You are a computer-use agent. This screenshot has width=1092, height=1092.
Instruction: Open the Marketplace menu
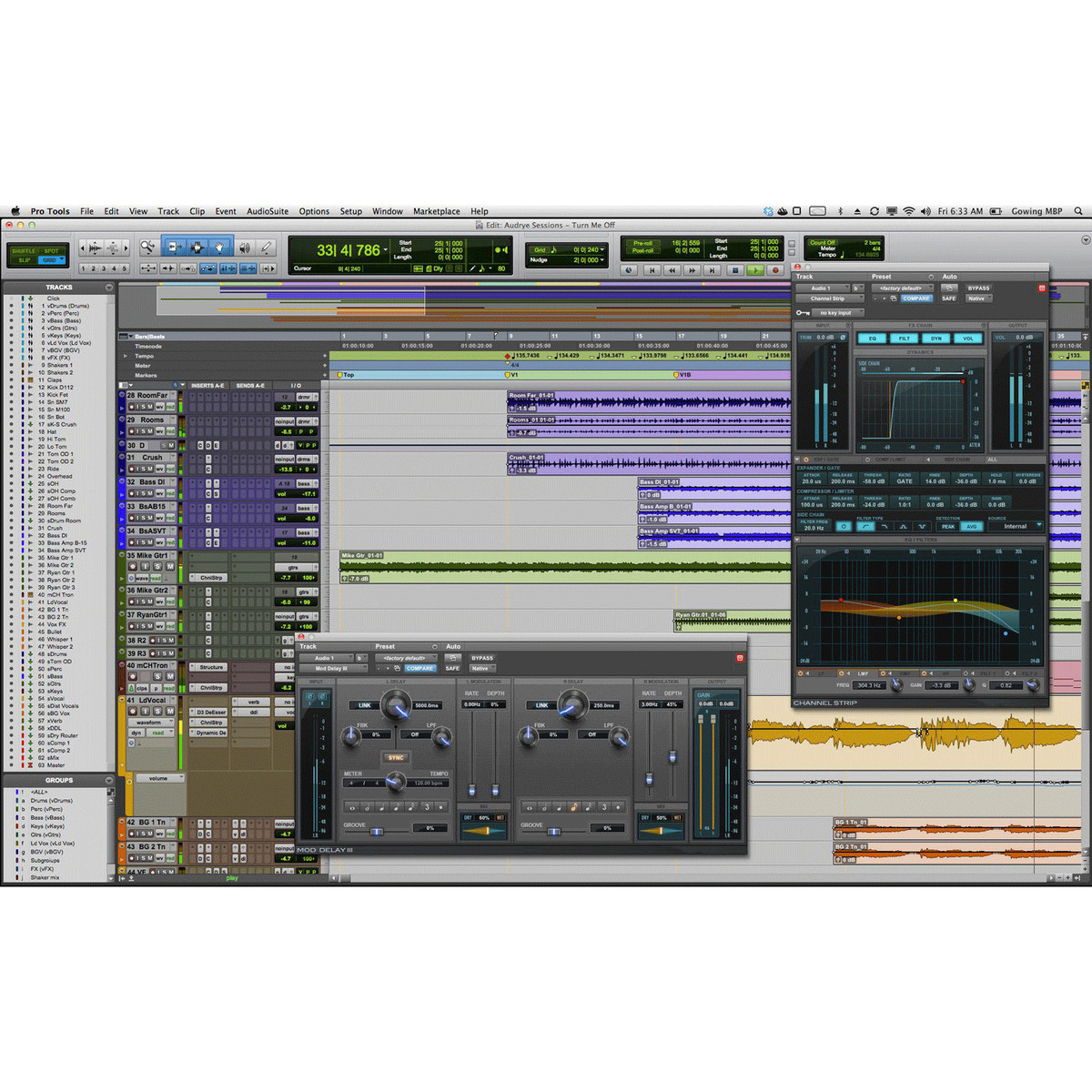437,211
